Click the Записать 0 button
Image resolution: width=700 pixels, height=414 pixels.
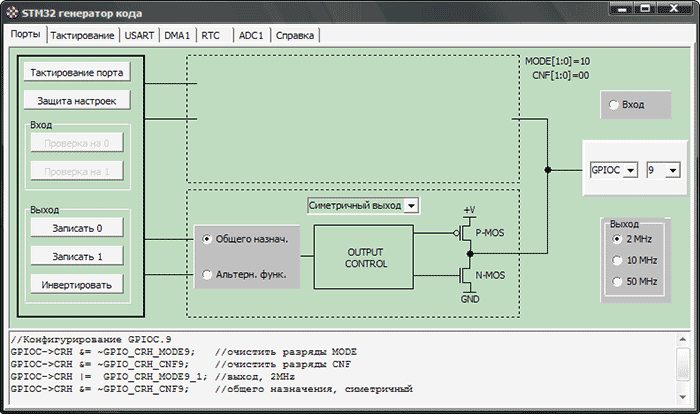tap(77, 228)
